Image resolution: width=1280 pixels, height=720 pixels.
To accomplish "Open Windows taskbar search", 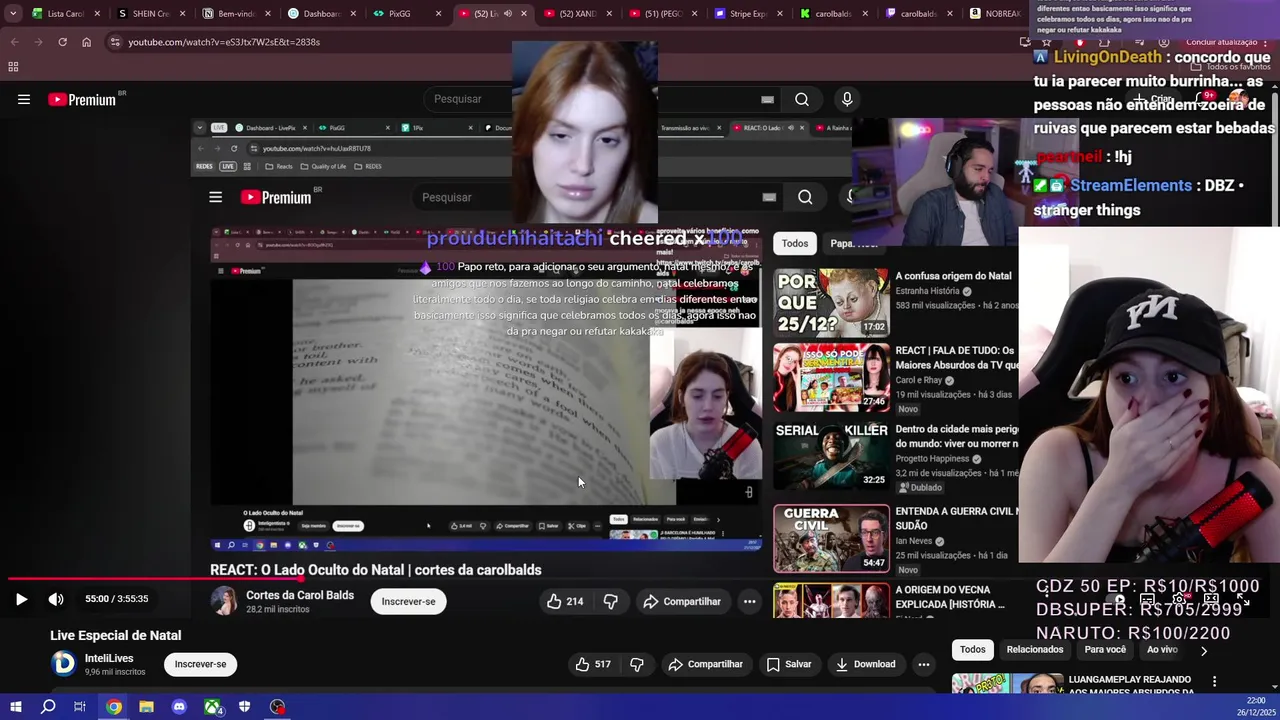I will coord(48,707).
